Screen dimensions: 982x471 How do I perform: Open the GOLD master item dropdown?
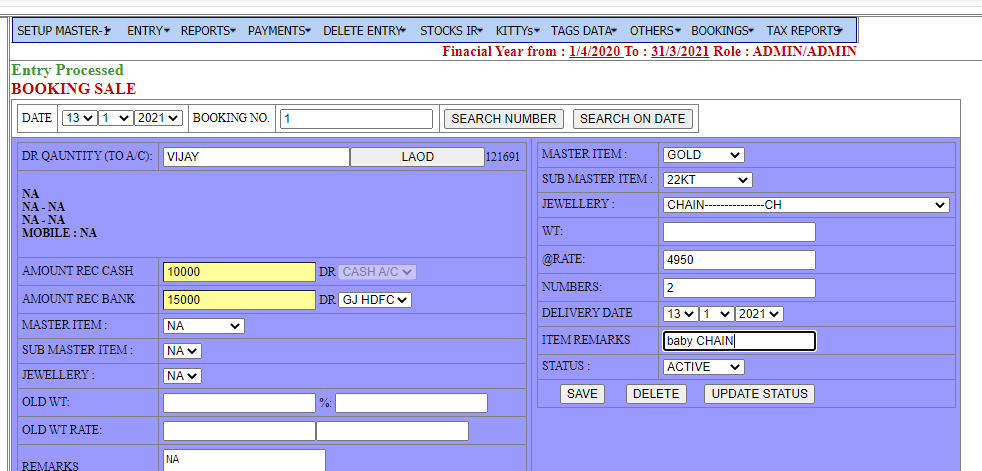coord(703,155)
